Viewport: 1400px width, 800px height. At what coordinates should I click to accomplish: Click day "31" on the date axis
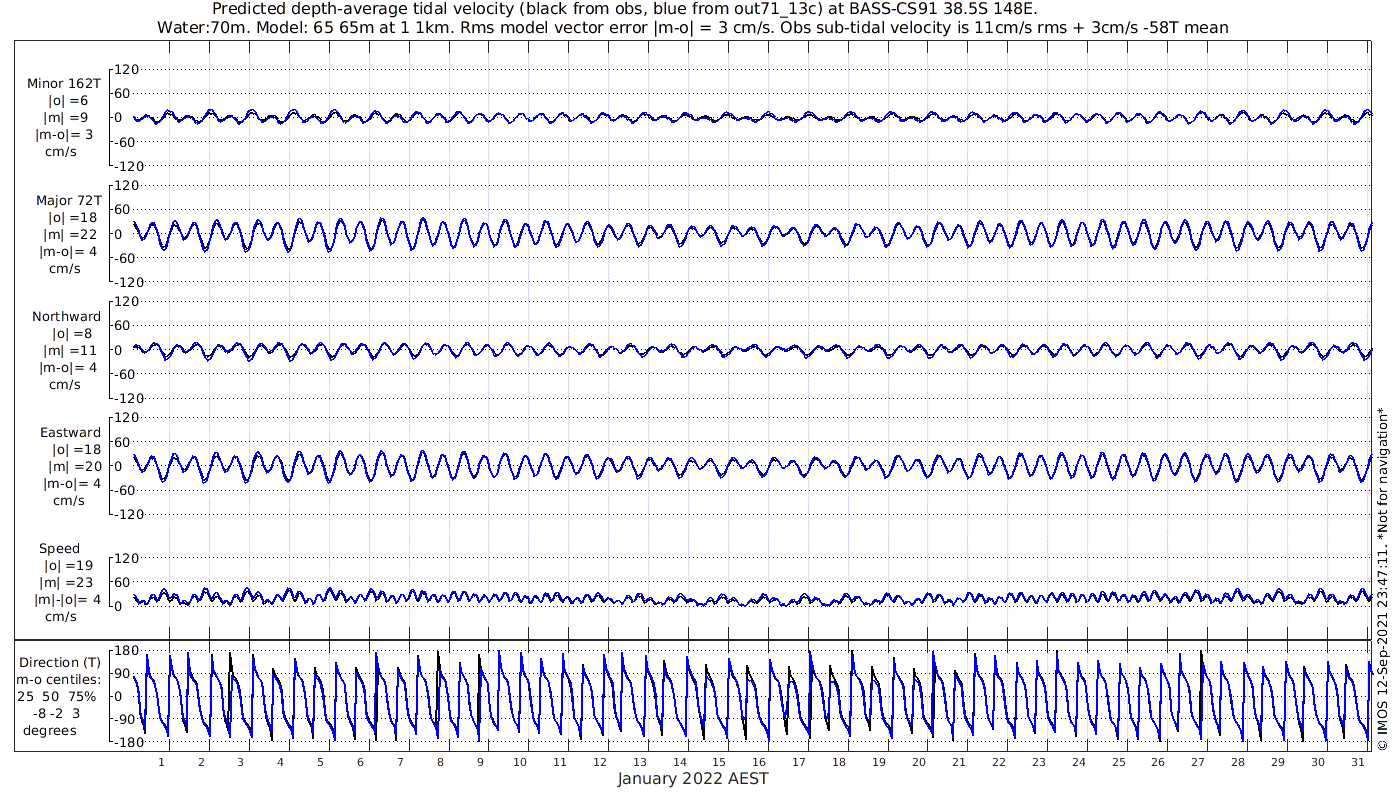click(x=1357, y=762)
